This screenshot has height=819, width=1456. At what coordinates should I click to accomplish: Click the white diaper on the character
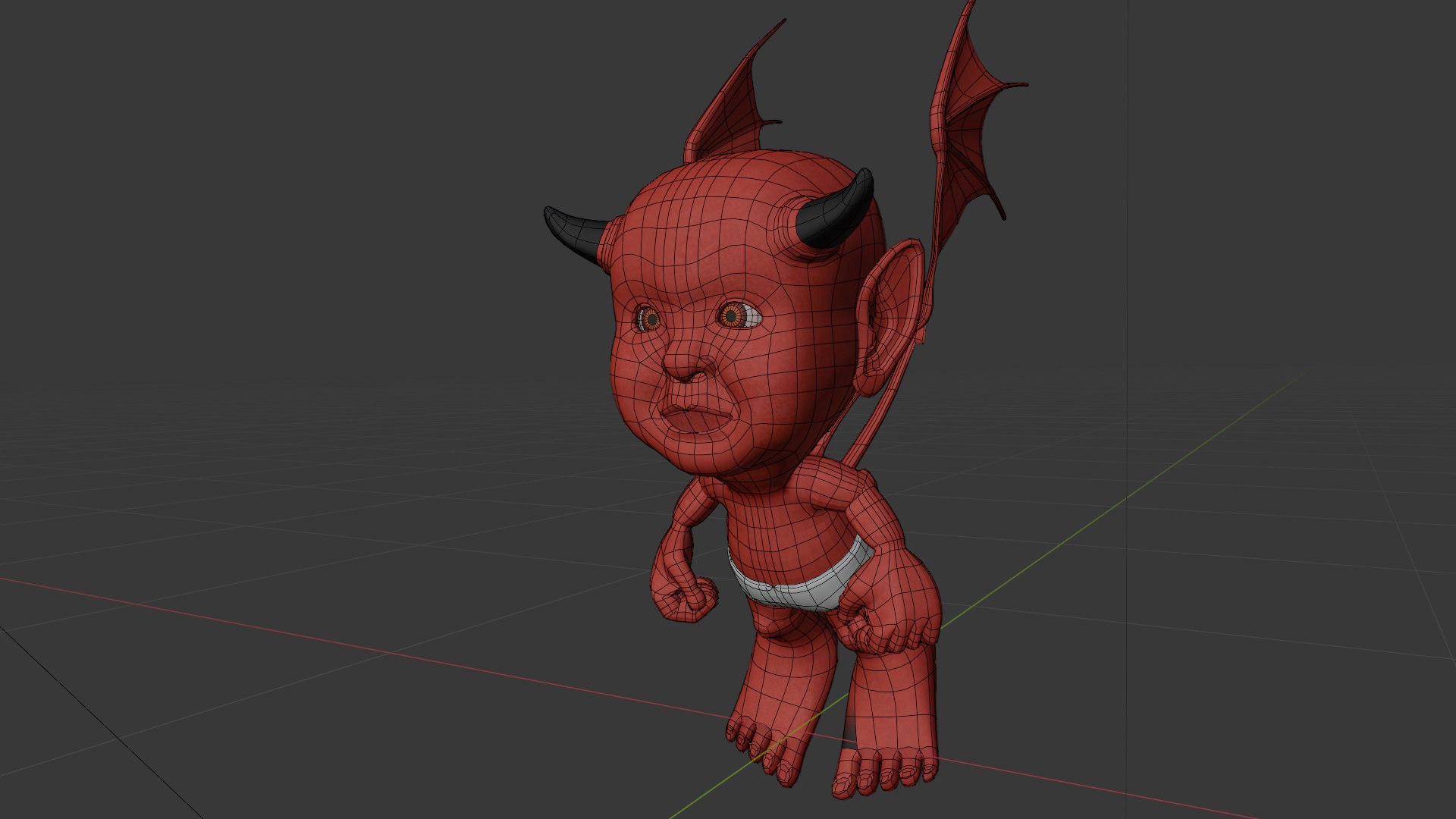[800, 582]
